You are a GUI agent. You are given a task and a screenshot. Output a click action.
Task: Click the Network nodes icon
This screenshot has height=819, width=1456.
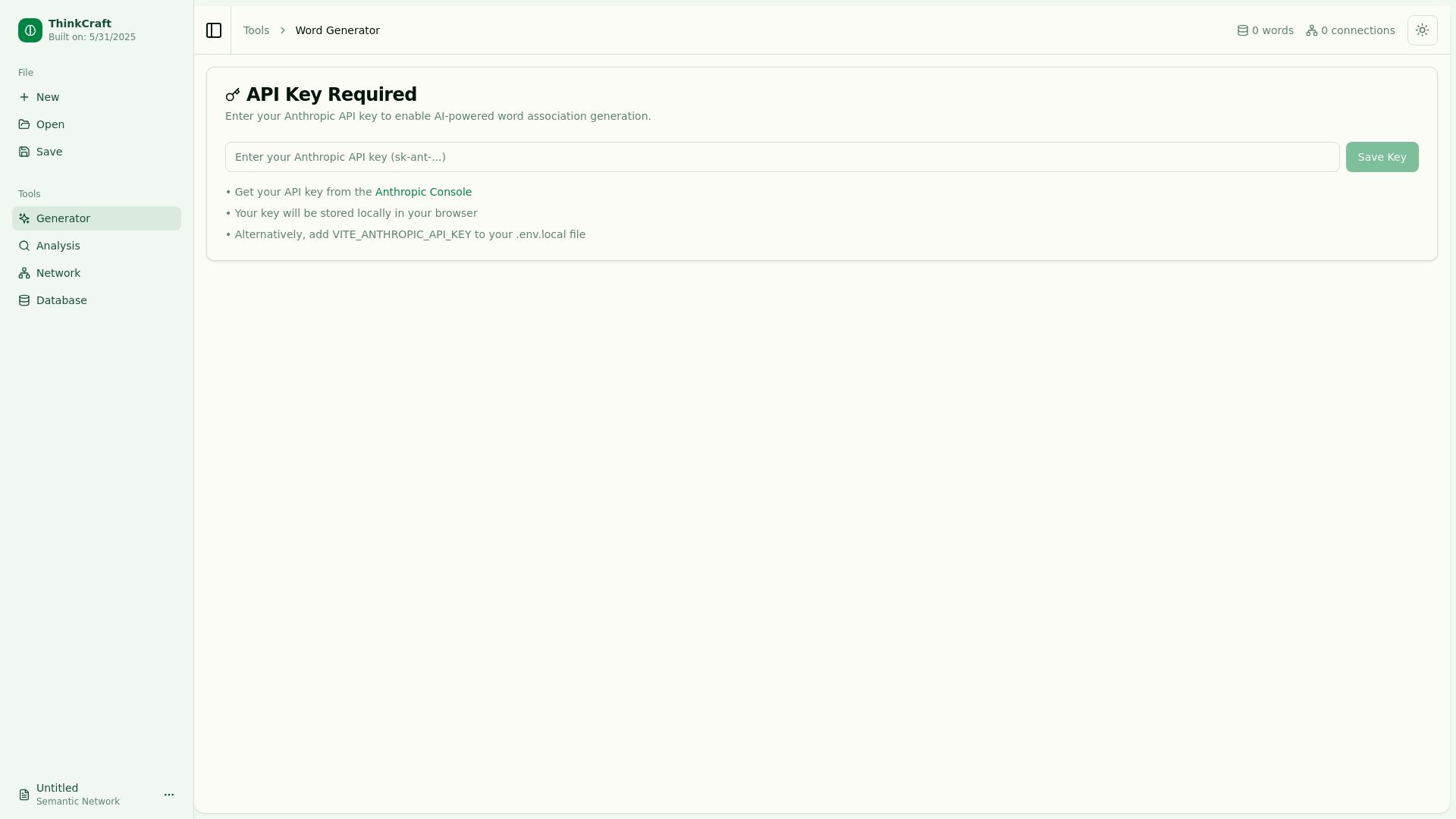24,273
